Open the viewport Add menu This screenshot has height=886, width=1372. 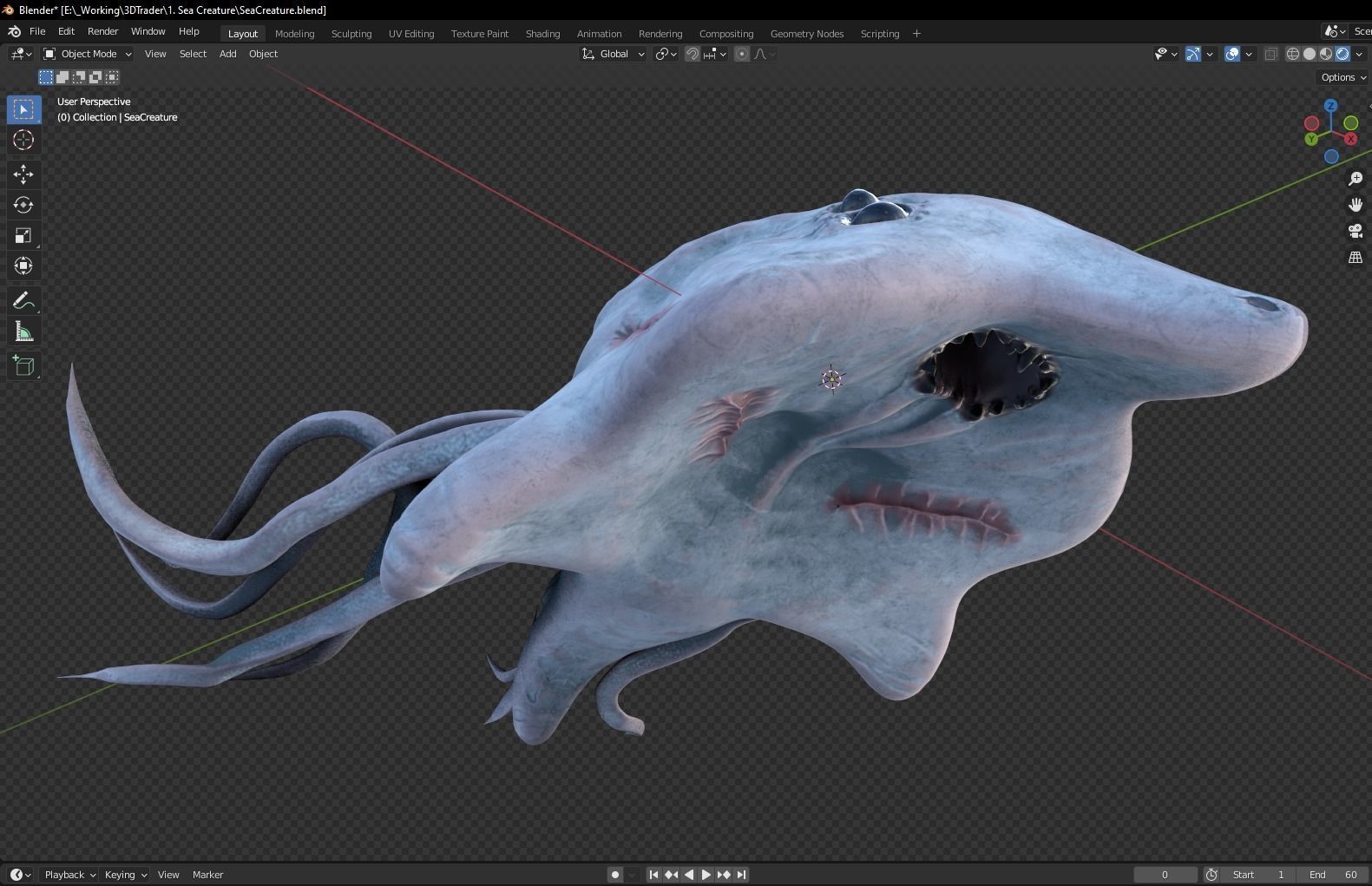pyautogui.click(x=227, y=54)
